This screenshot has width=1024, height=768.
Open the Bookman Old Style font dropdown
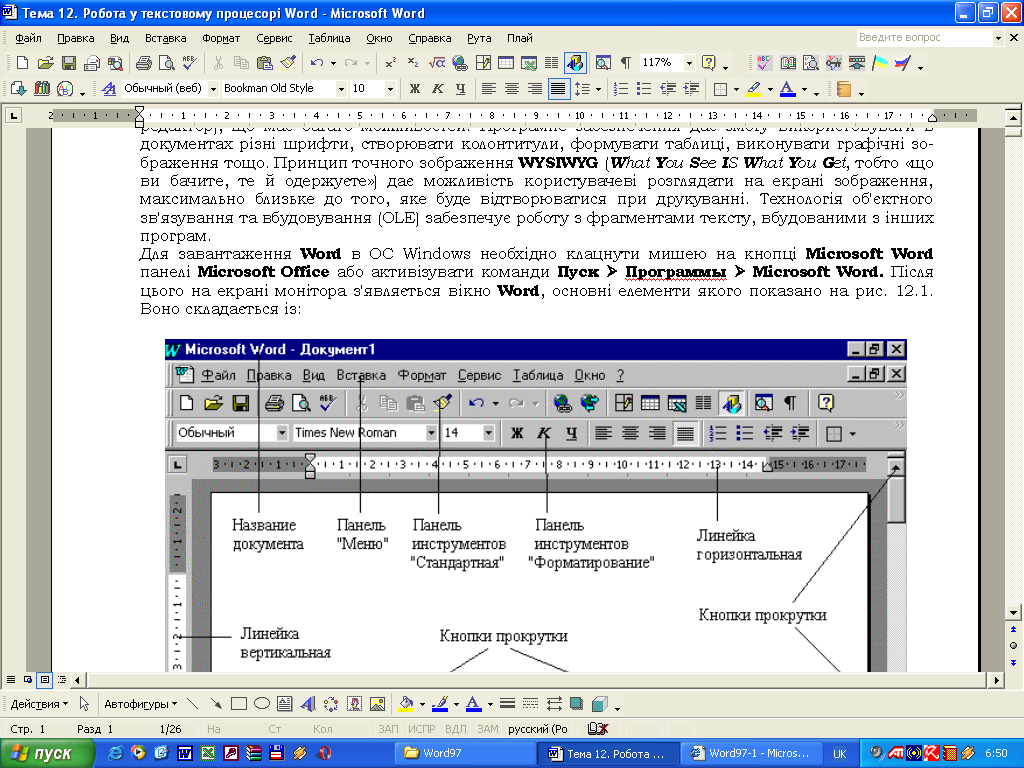[341, 88]
